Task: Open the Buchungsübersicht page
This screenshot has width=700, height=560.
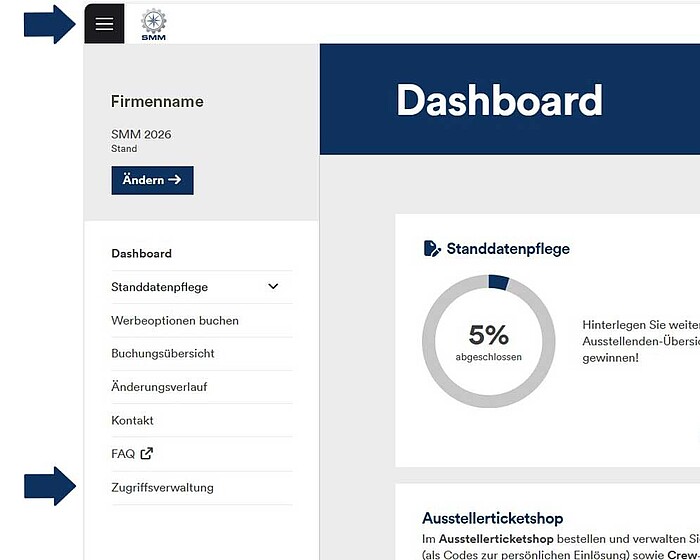Action: click(163, 354)
